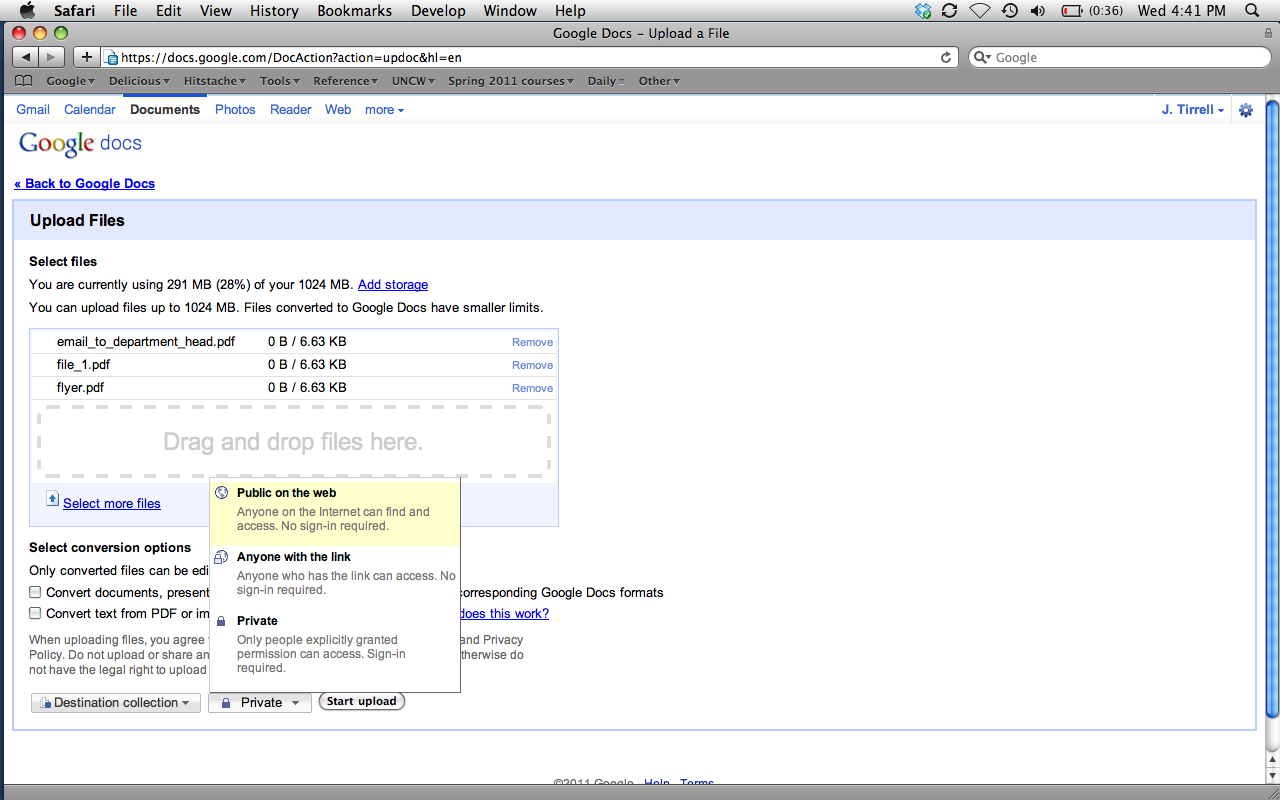
Task: Open the battery status icon
Action: pyautogui.click(x=1072, y=11)
